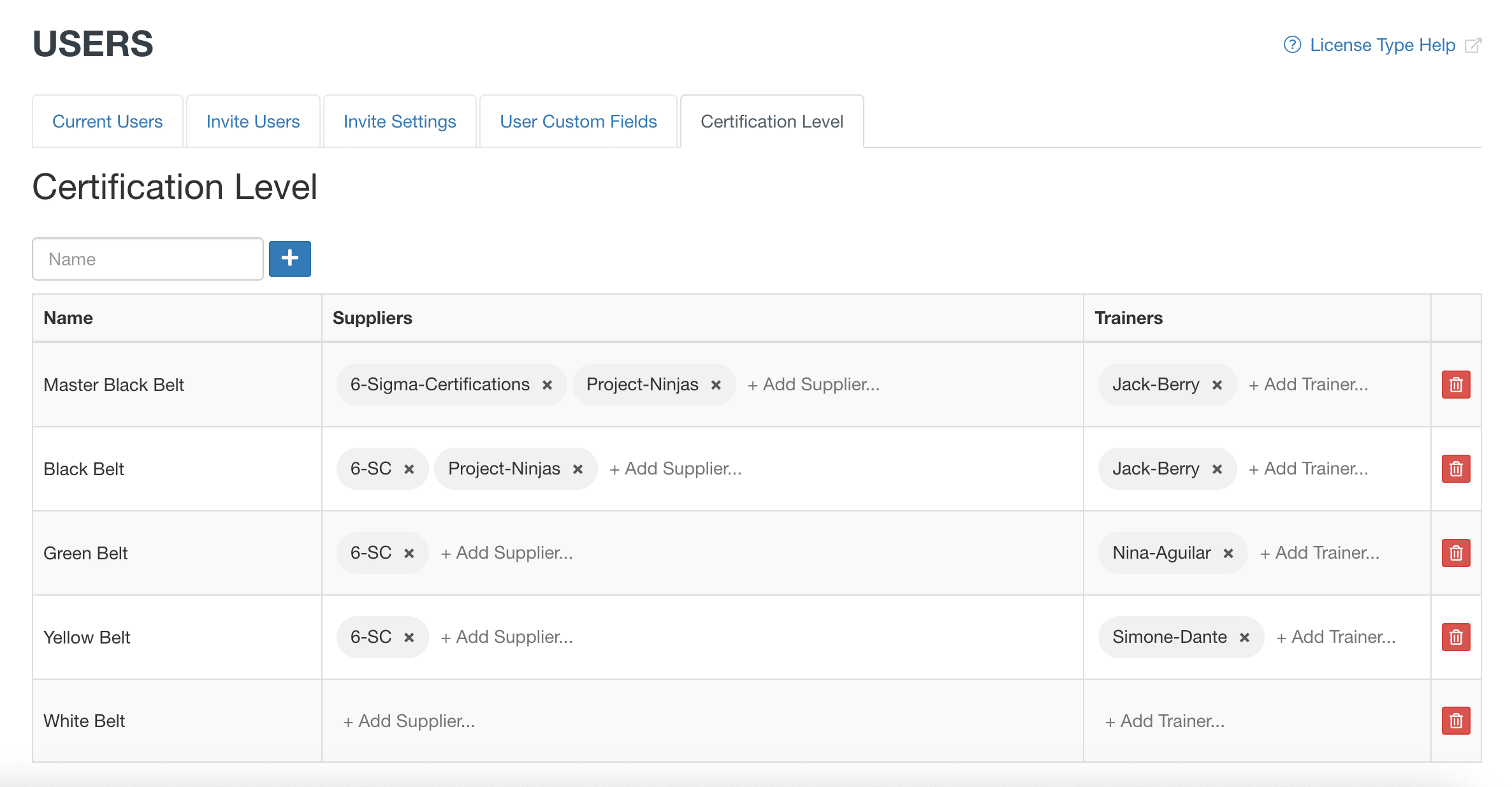1512x787 pixels.
Task: Delete the Black Belt certification level
Action: [x=1456, y=469]
